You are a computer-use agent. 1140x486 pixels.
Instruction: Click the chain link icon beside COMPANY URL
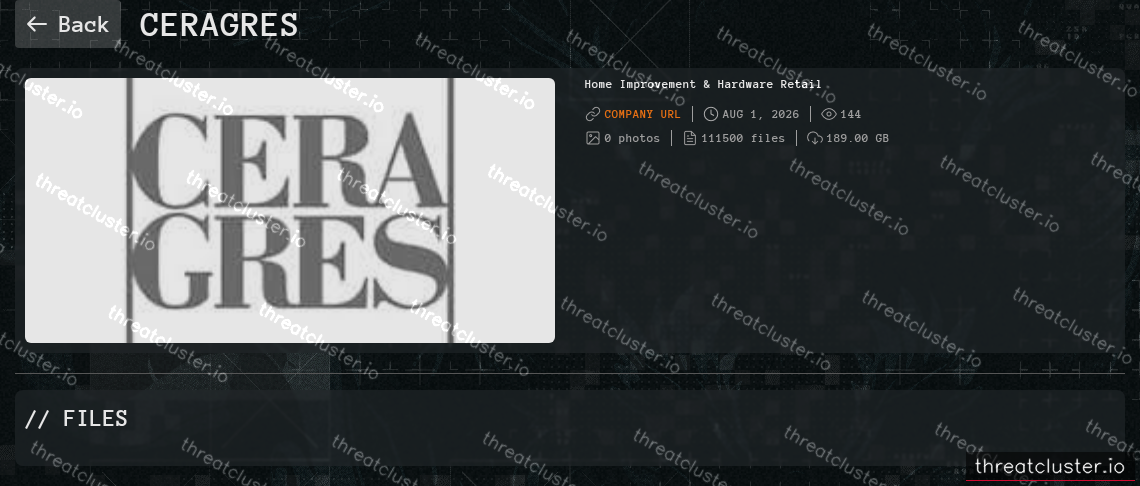point(593,114)
